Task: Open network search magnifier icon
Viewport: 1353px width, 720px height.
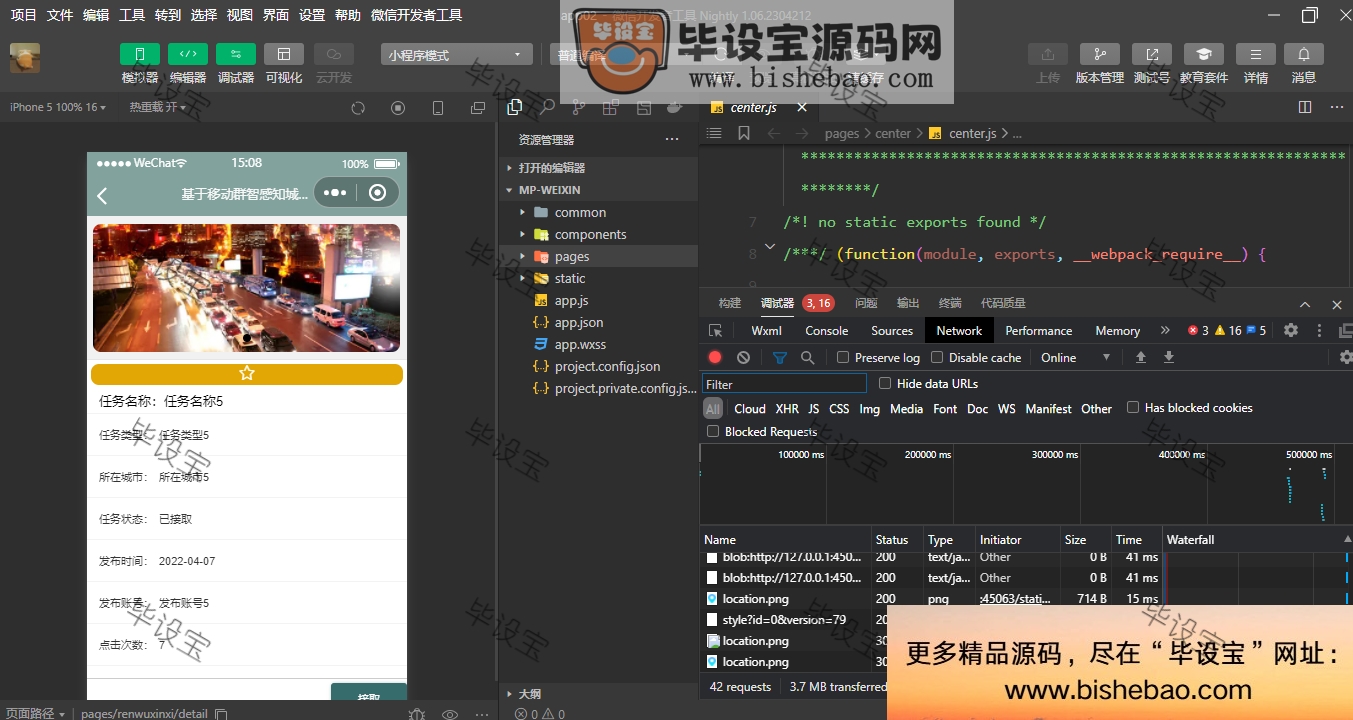Action: click(x=807, y=357)
